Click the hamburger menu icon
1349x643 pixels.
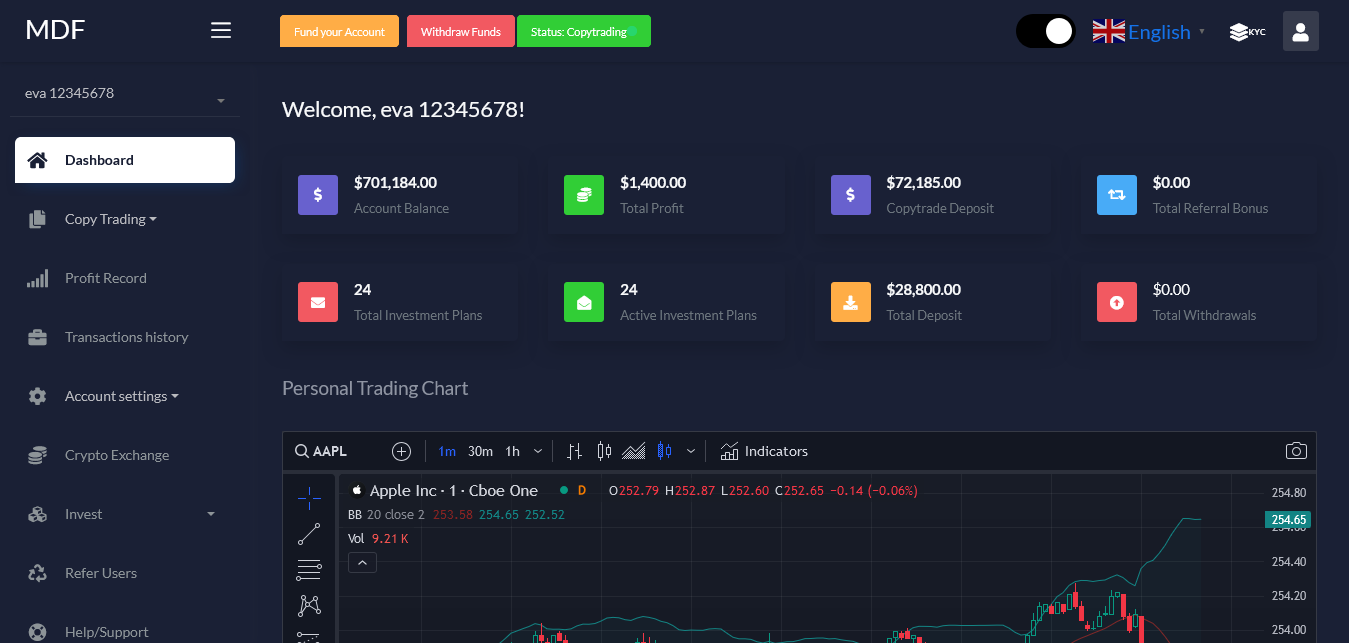(221, 31)
